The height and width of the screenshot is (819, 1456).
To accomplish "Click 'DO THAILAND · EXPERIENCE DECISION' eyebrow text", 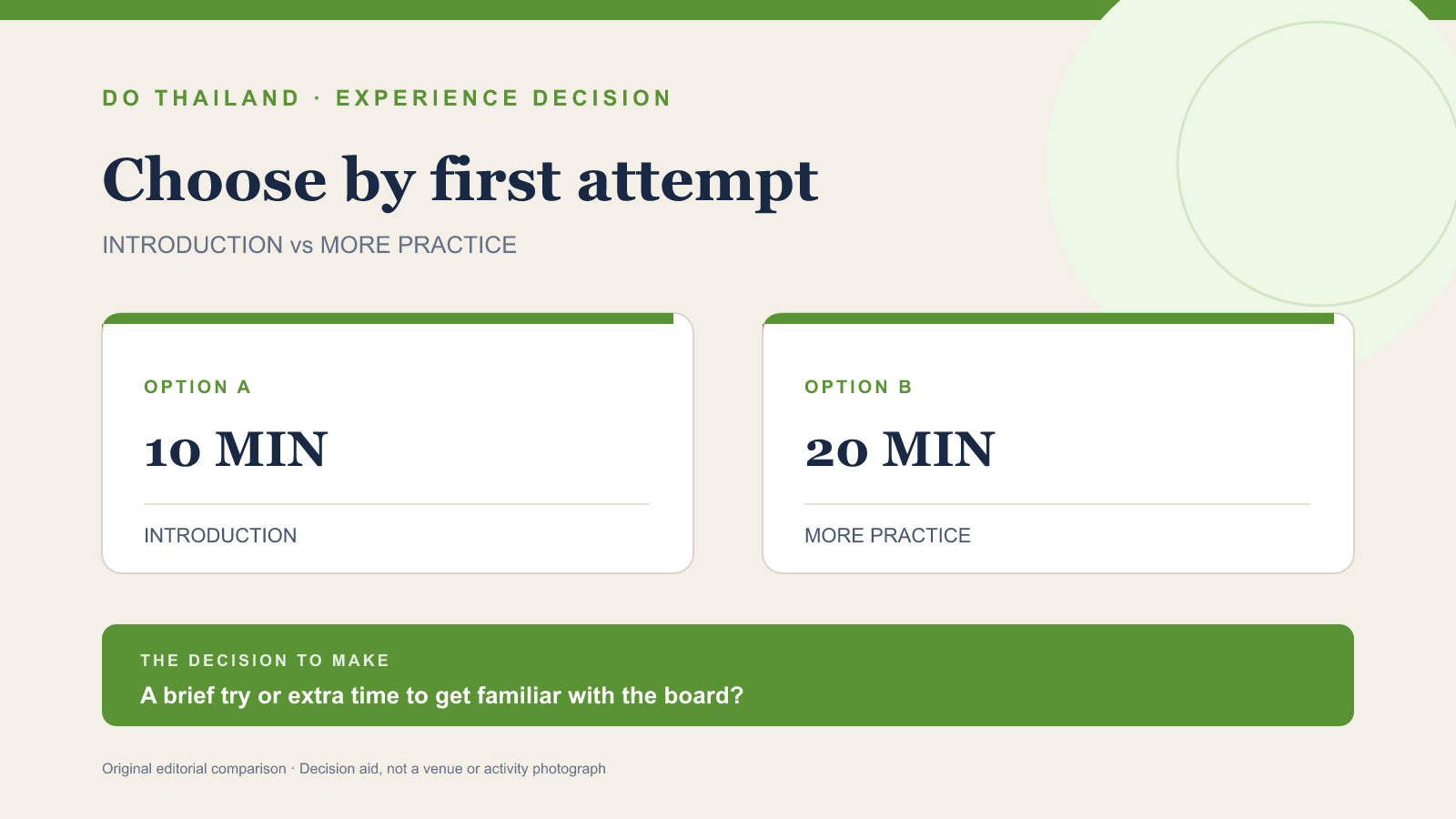I will coord(387,98).
